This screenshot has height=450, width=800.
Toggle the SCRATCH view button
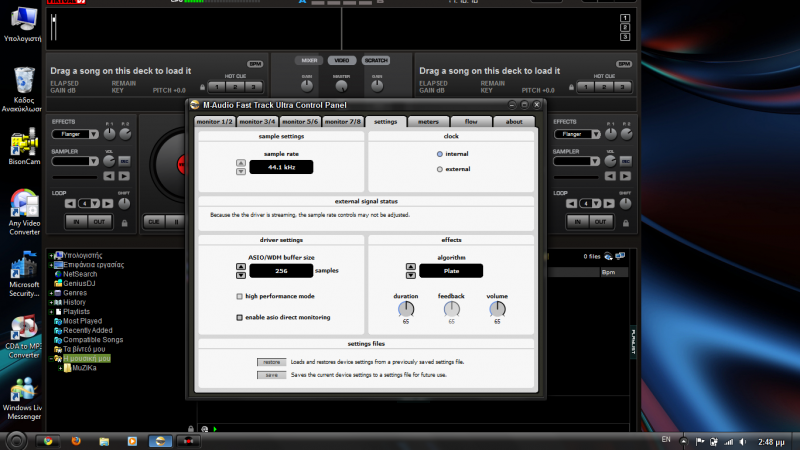tap(376, 60)
